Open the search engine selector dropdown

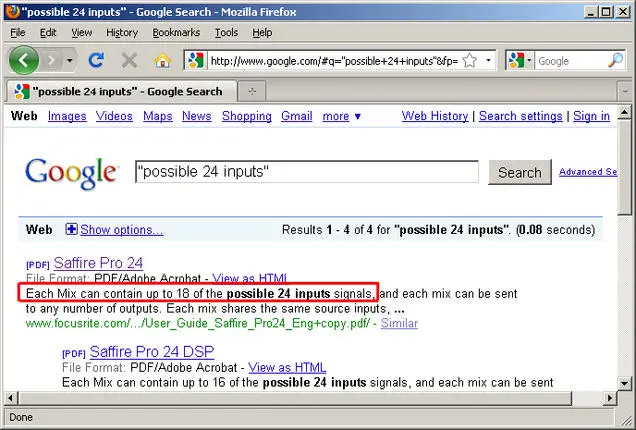click(x=520, y=61)
